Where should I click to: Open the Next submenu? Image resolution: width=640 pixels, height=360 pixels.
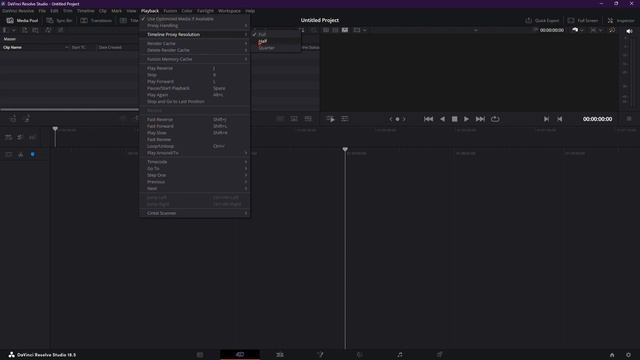click(195, 188)
